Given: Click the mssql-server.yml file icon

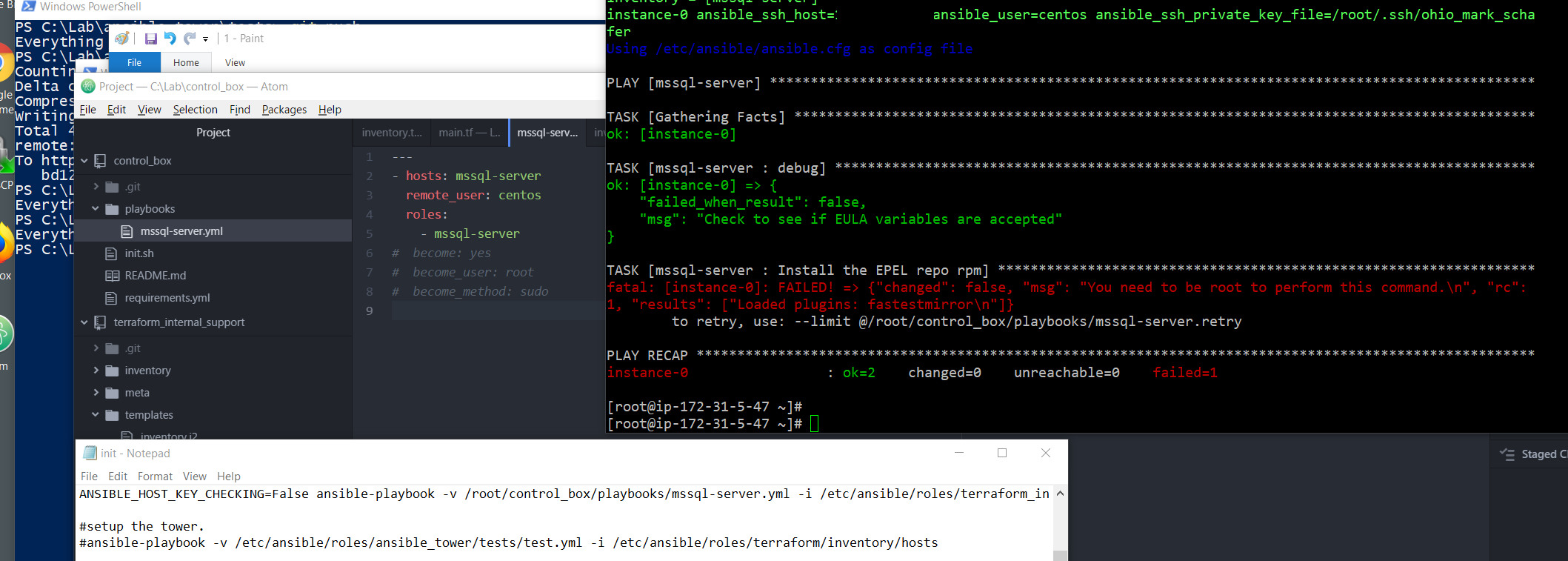Looking at the screenshot, I should pos(127,231).
